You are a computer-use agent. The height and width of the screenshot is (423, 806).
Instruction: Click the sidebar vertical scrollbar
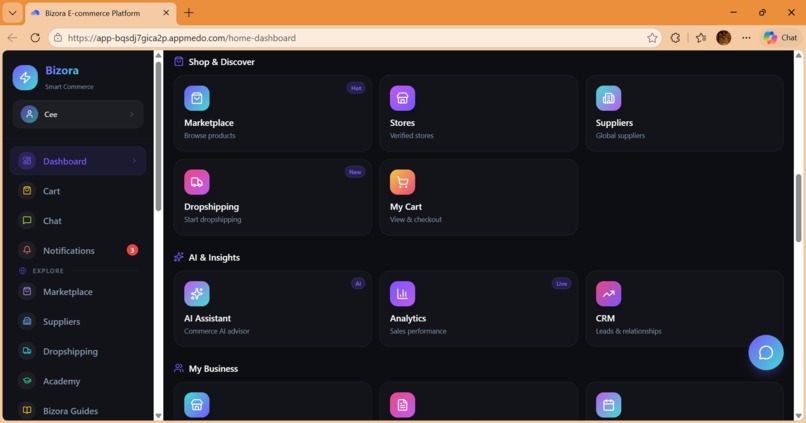(158, 136)
